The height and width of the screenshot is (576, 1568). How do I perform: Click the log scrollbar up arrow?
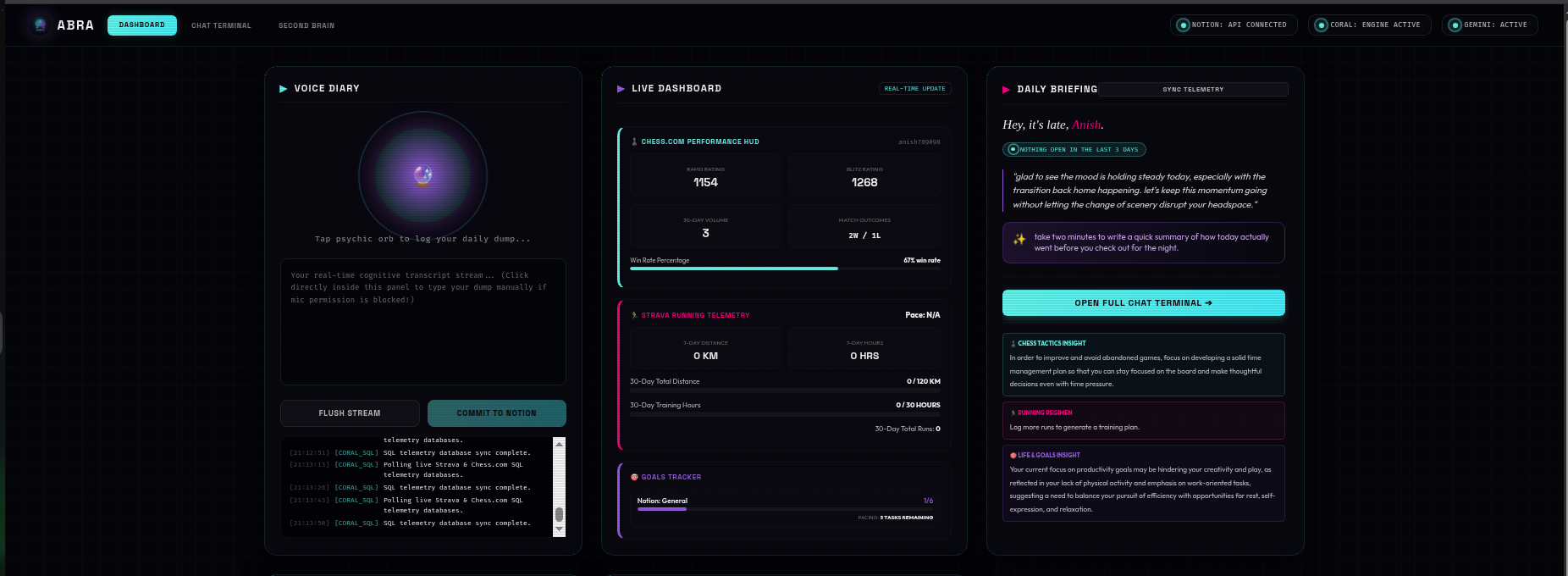pos(559,443)
